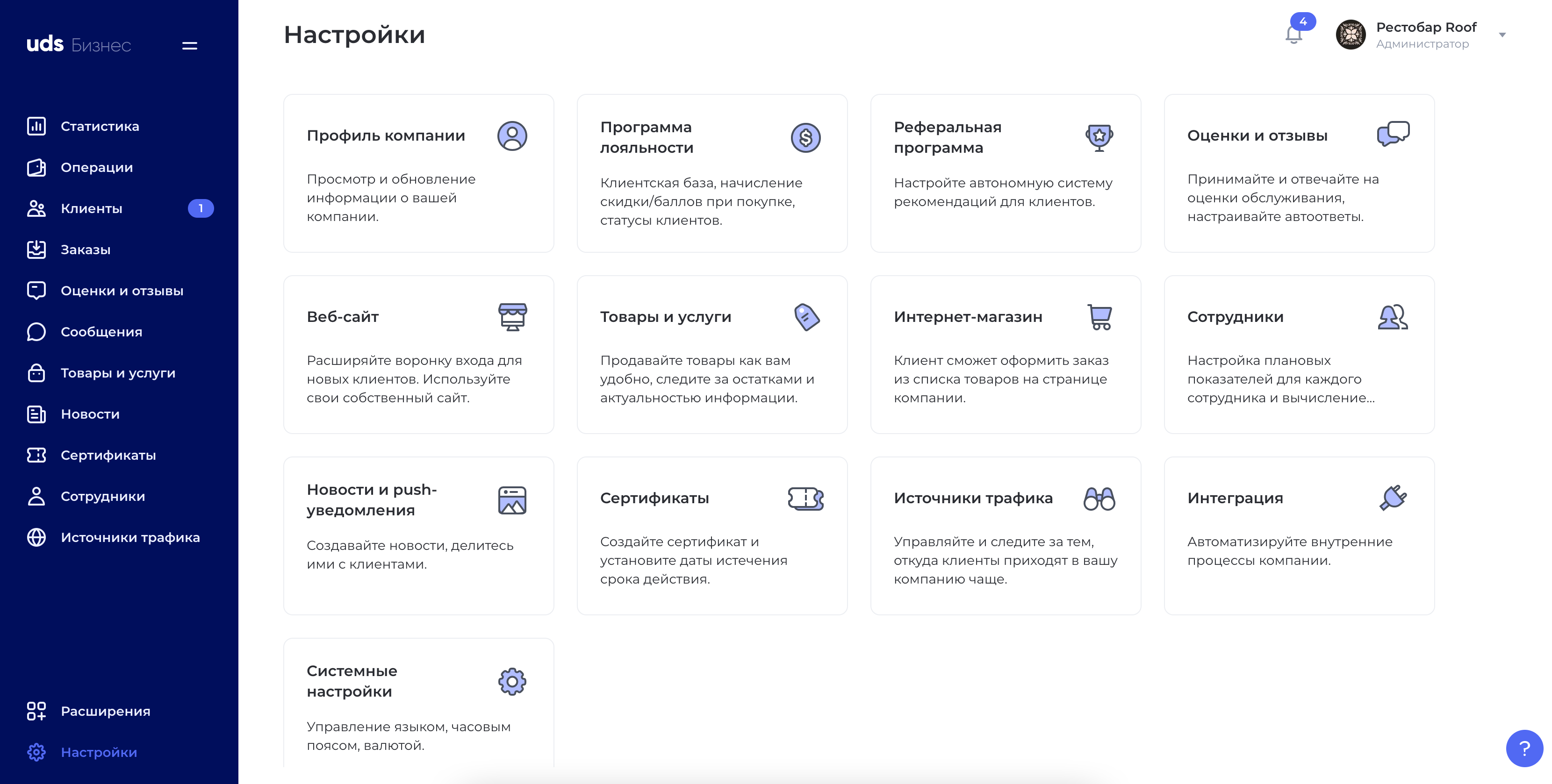Click the Веб-сайт storefront icon
This screenshot has width=1552, height=784.
pyautogui.click(x=512, y=317)
